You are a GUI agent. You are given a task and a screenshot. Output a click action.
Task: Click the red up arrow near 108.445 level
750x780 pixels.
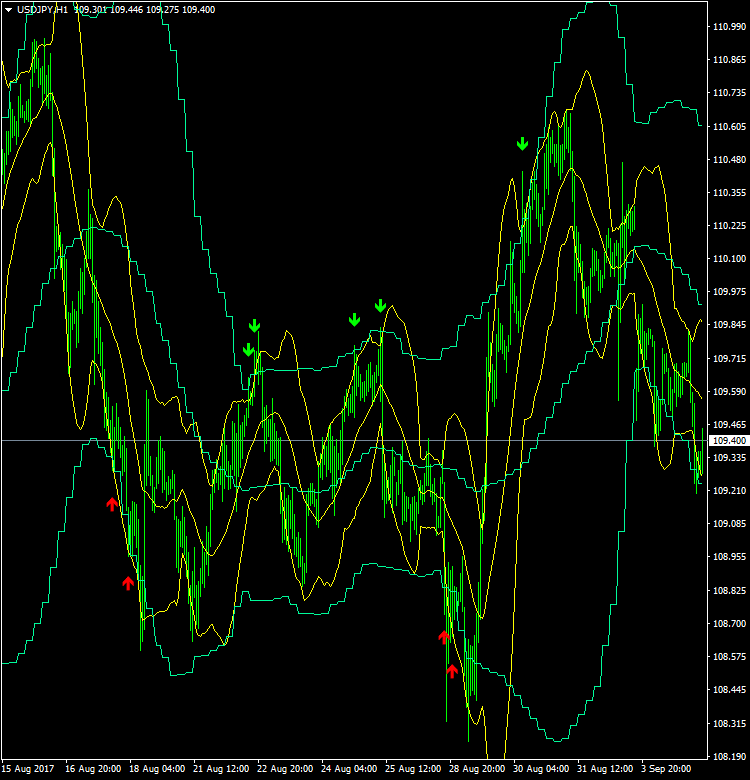pyautogui.click(x=452, y=671)
